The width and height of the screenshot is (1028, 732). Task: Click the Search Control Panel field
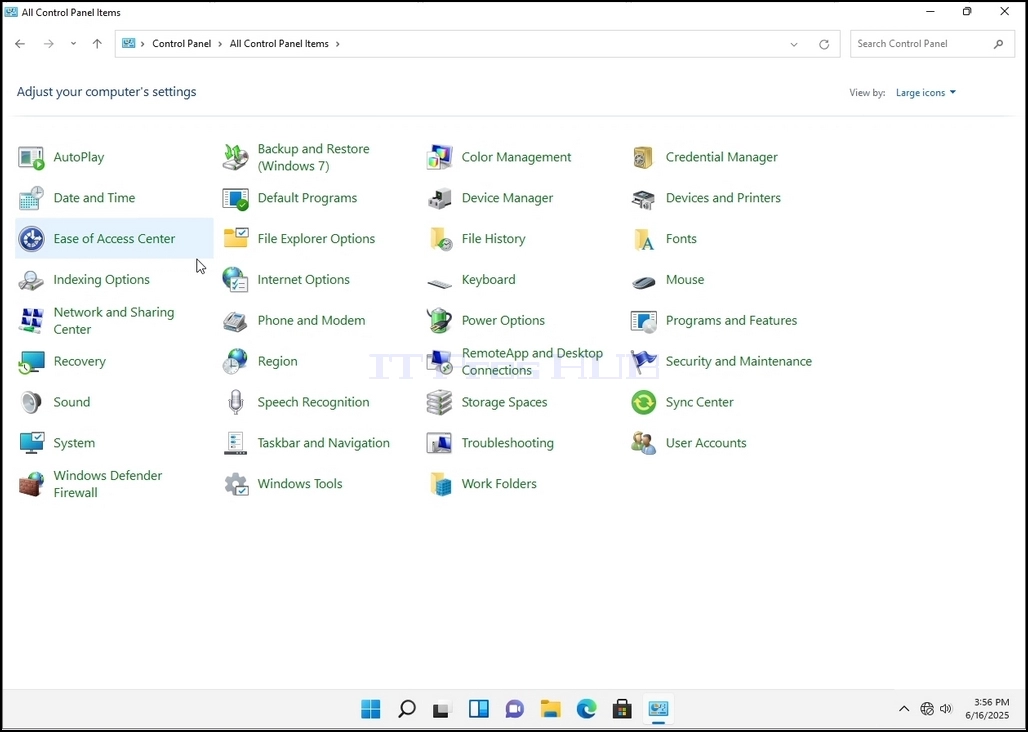932,44
